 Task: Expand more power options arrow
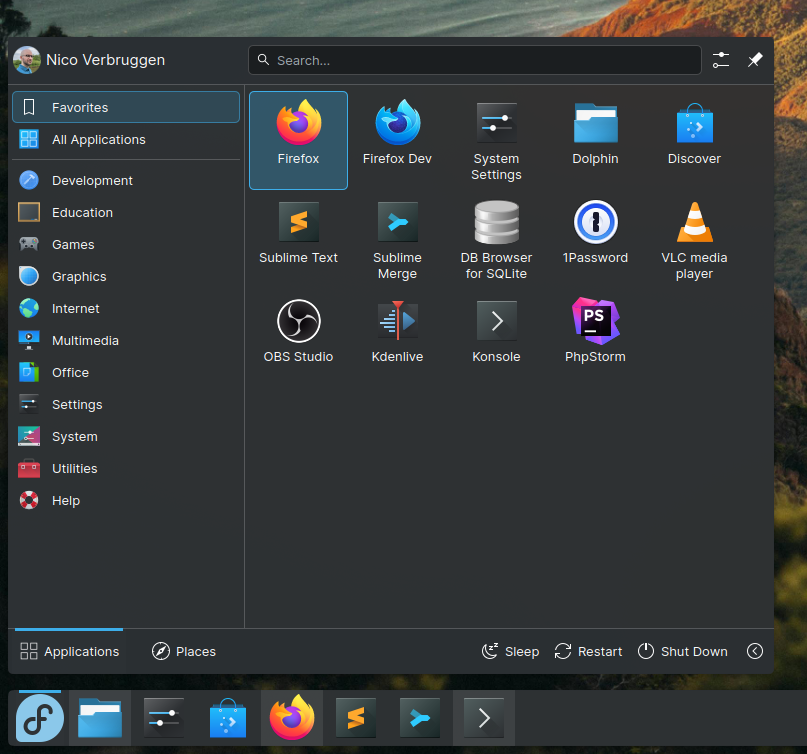[x=755, y=651]
